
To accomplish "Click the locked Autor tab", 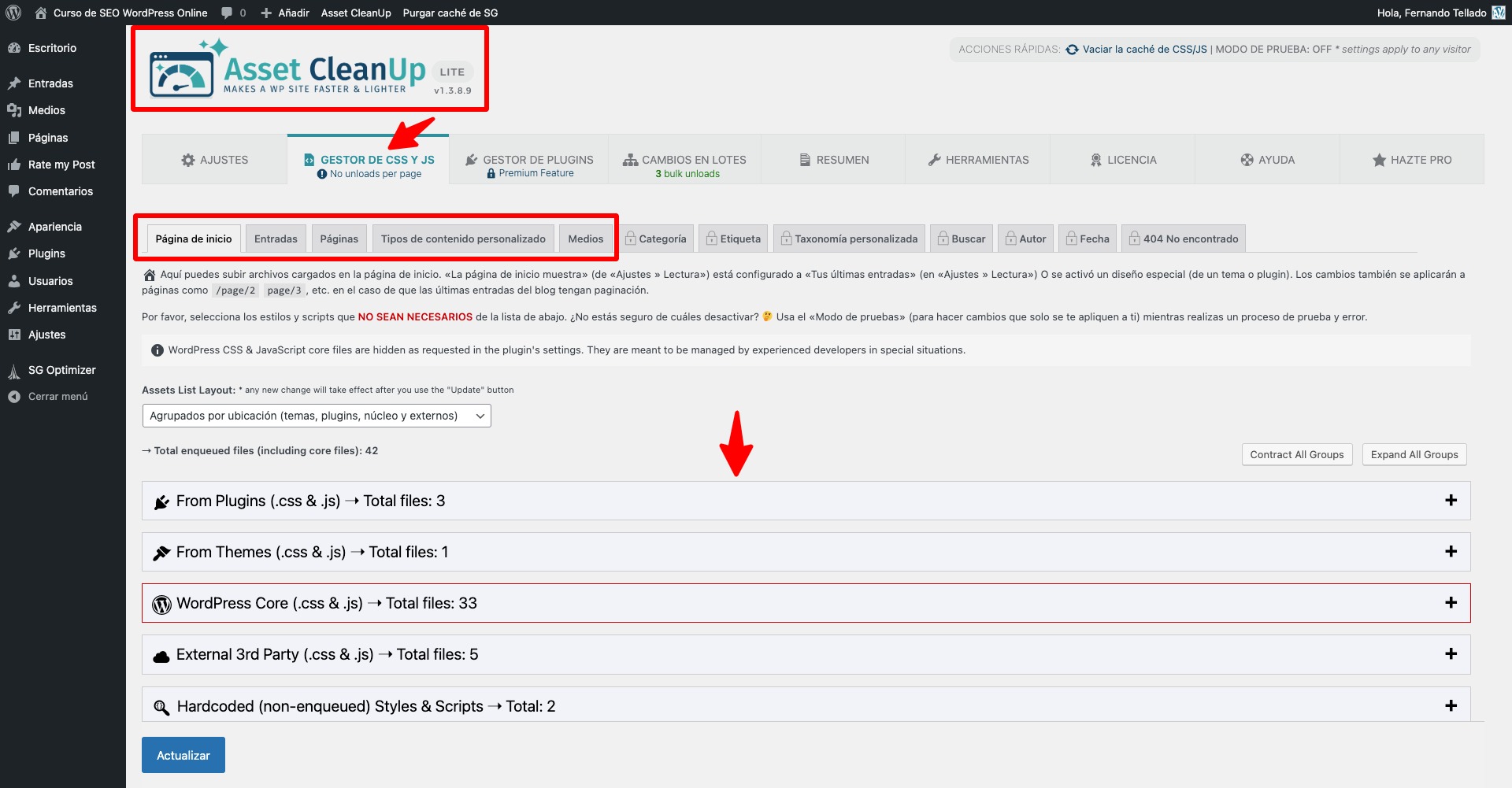I will 1025,239.
